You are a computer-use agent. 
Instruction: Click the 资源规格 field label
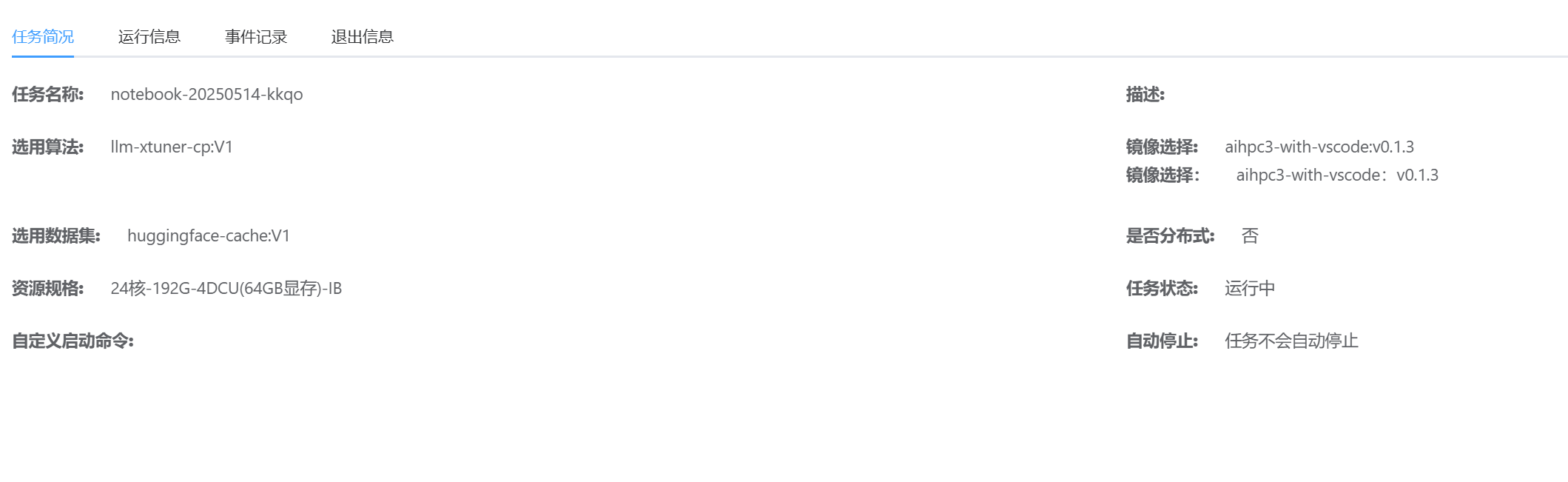pyautogui.click(x=48, y=289)
